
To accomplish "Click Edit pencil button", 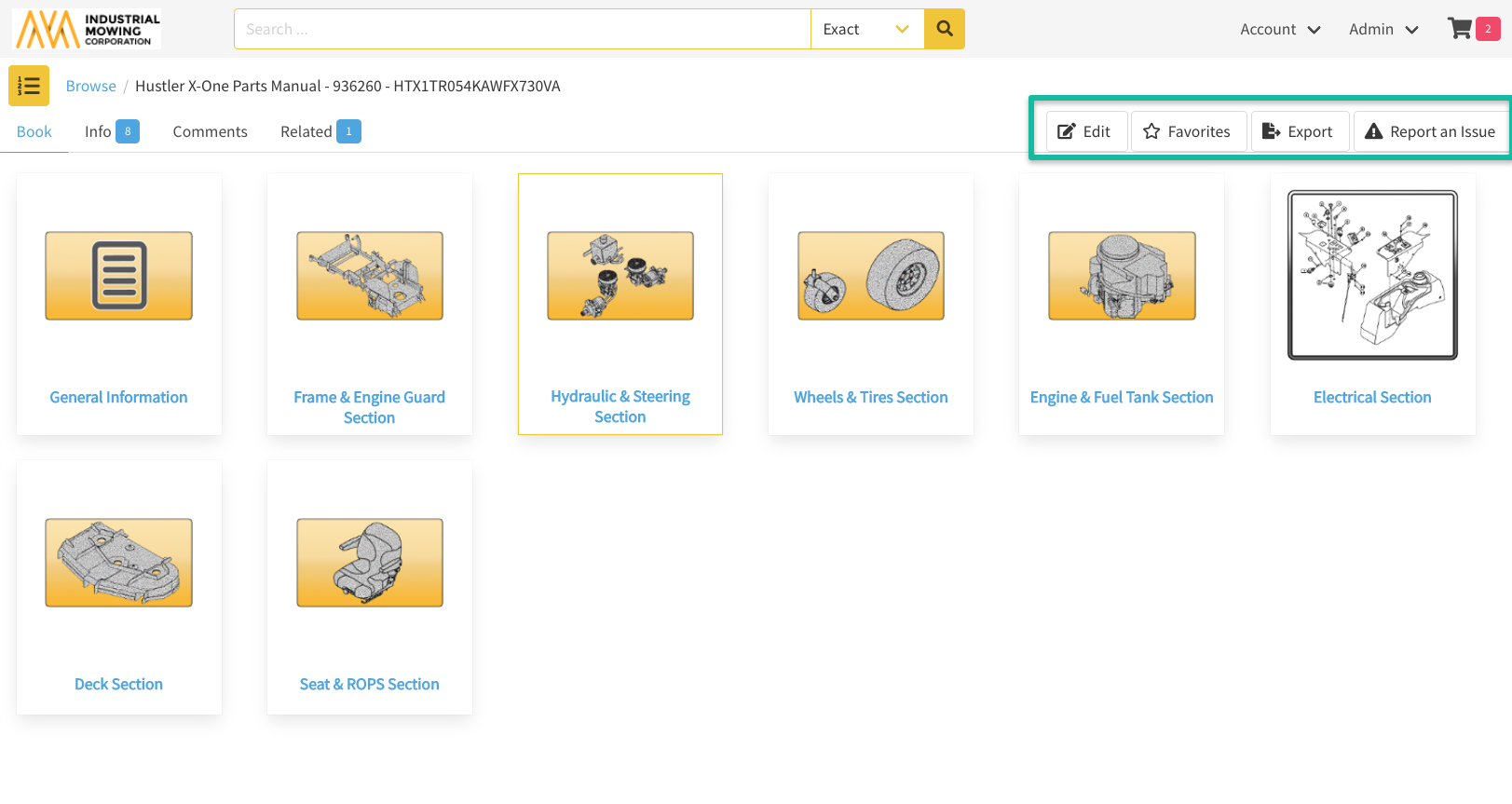I will (1085, 131).
